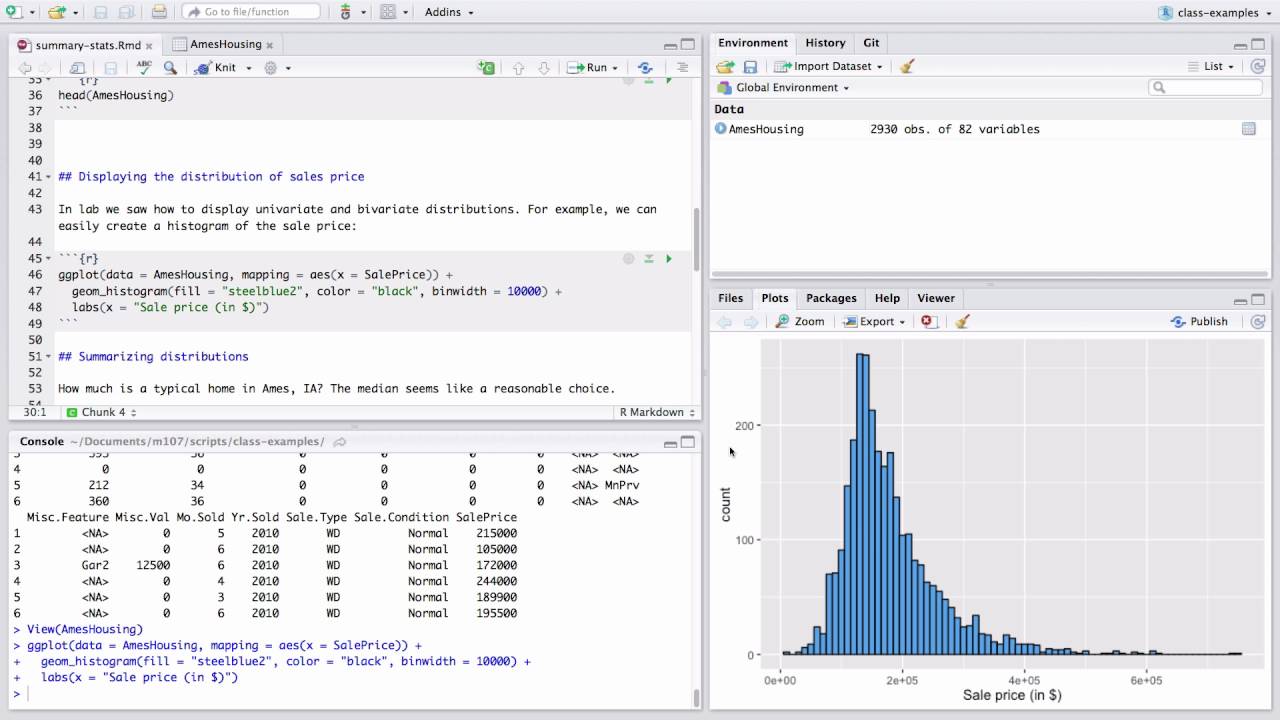
Task: Switch to the Packages tab
Action: 831,298
